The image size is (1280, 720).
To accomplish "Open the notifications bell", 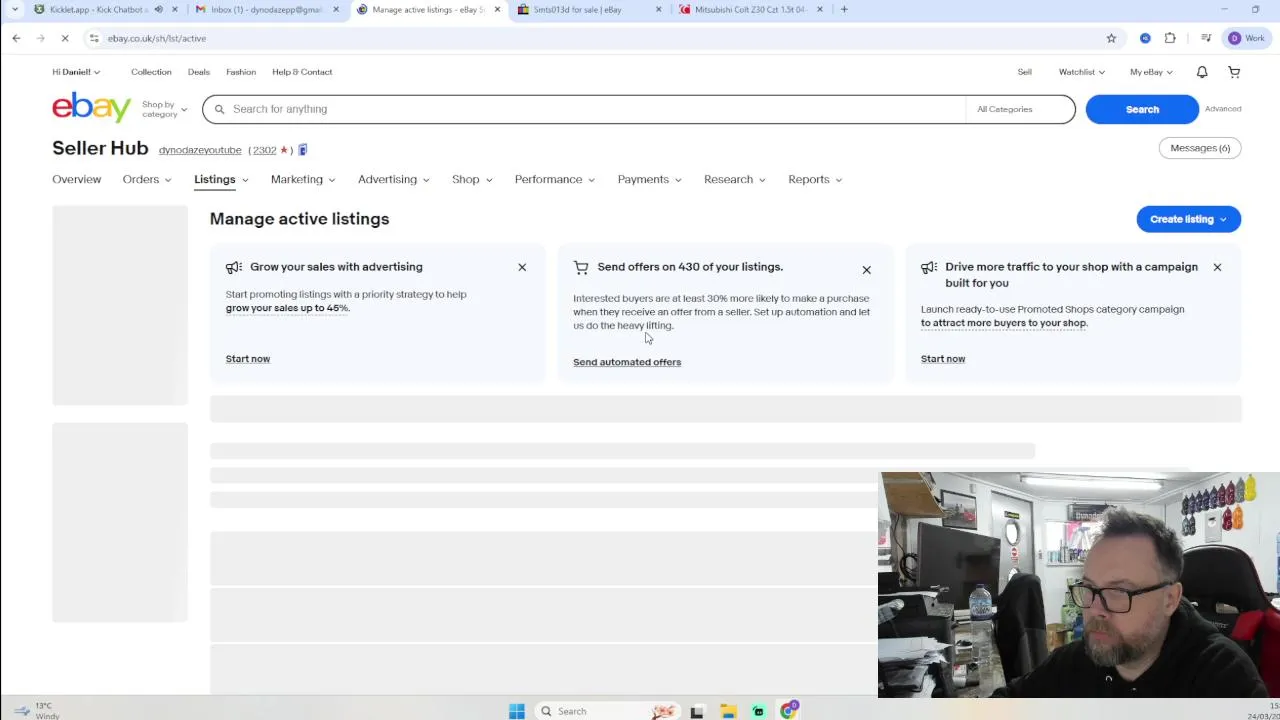I will coord(1202,72).
